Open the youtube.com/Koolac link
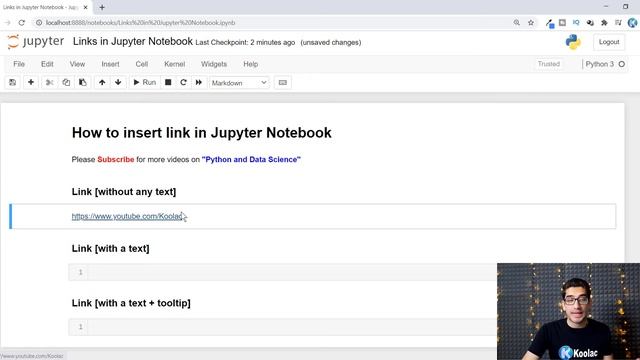Image resolution: width=640 pixels, height=360 pixels. [x=127, y=216]
